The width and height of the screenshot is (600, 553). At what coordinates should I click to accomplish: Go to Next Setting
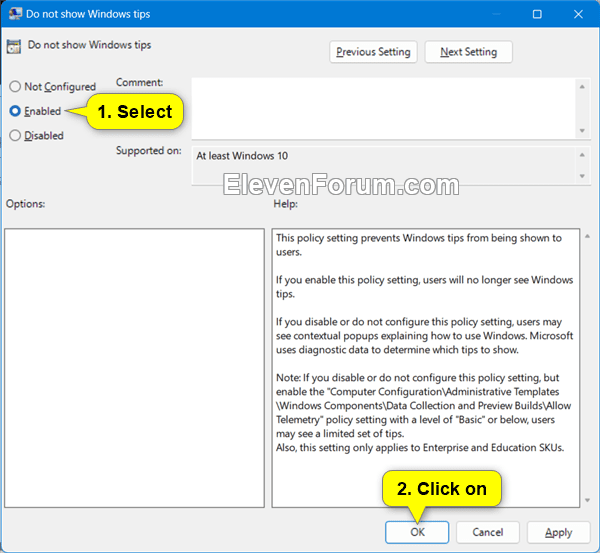pos(468,52)
